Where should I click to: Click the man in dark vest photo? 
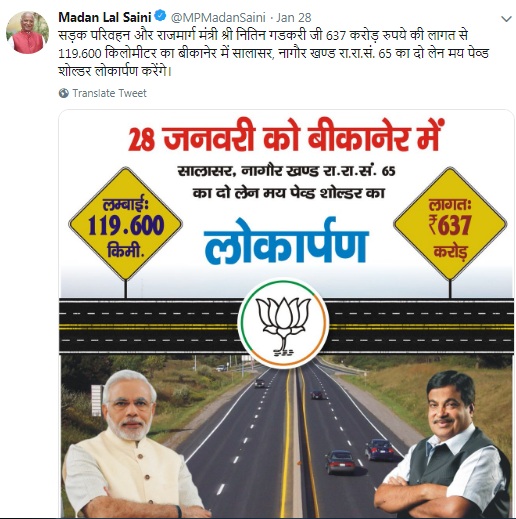[443, 445]
